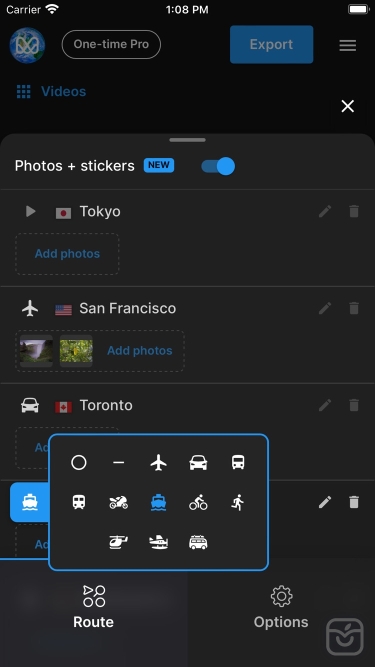Open transport picker for San Francisco airplane
This screenshot has width=375, height=667.
30,308
